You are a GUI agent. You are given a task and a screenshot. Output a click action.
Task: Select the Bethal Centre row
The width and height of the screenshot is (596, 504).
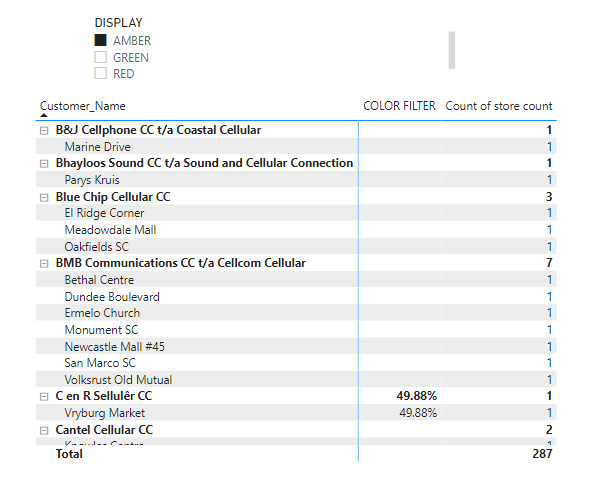[296, 280]
